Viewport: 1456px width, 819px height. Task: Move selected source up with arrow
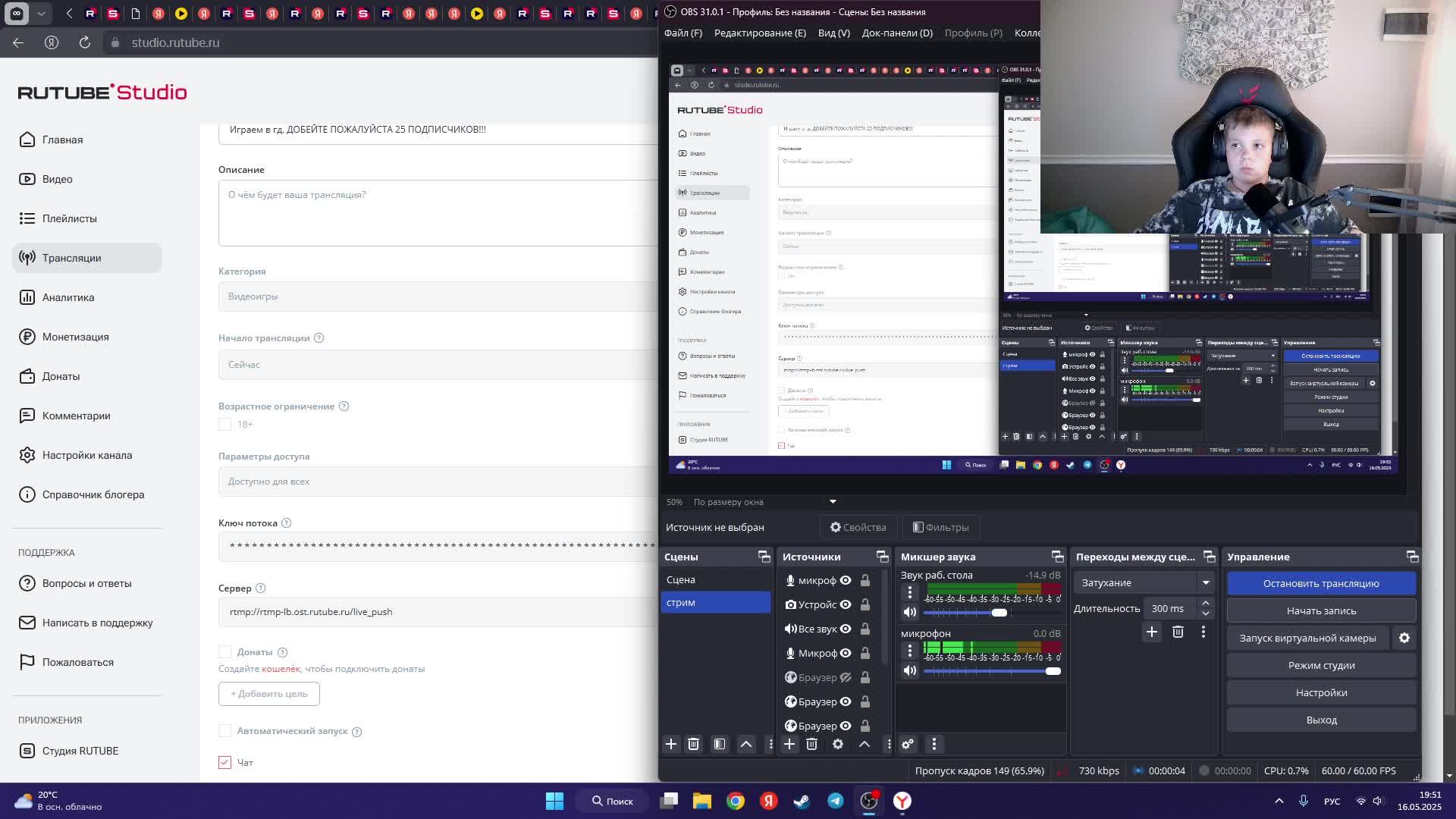click(864, 745)
